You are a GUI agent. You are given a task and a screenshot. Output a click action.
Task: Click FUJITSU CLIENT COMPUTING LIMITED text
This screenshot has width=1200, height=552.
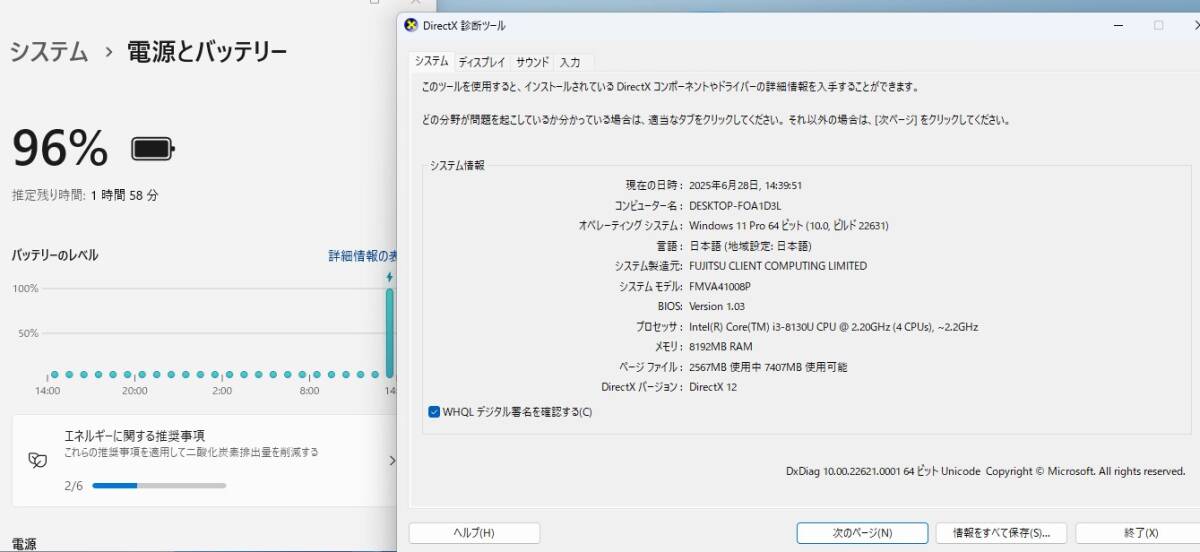pos(778,266)
